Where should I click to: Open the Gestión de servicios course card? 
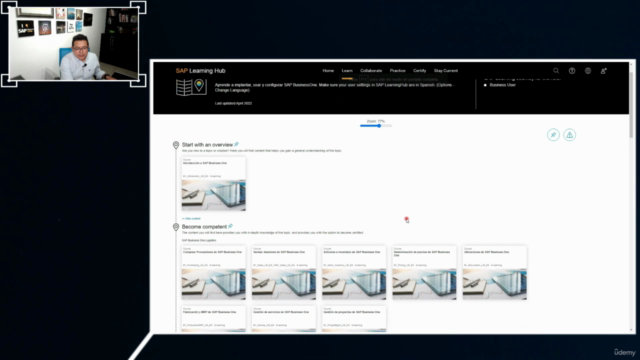284,319
